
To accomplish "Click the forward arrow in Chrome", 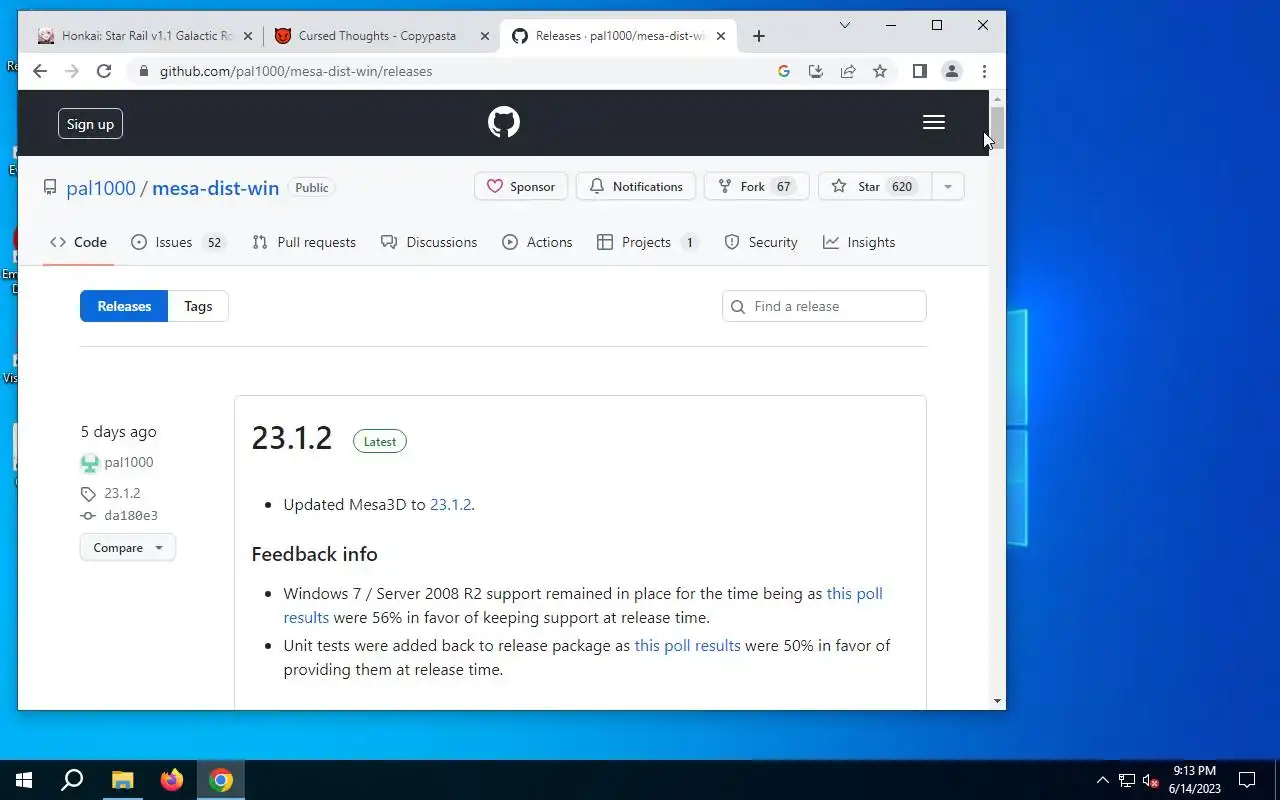I will point(72,71).
